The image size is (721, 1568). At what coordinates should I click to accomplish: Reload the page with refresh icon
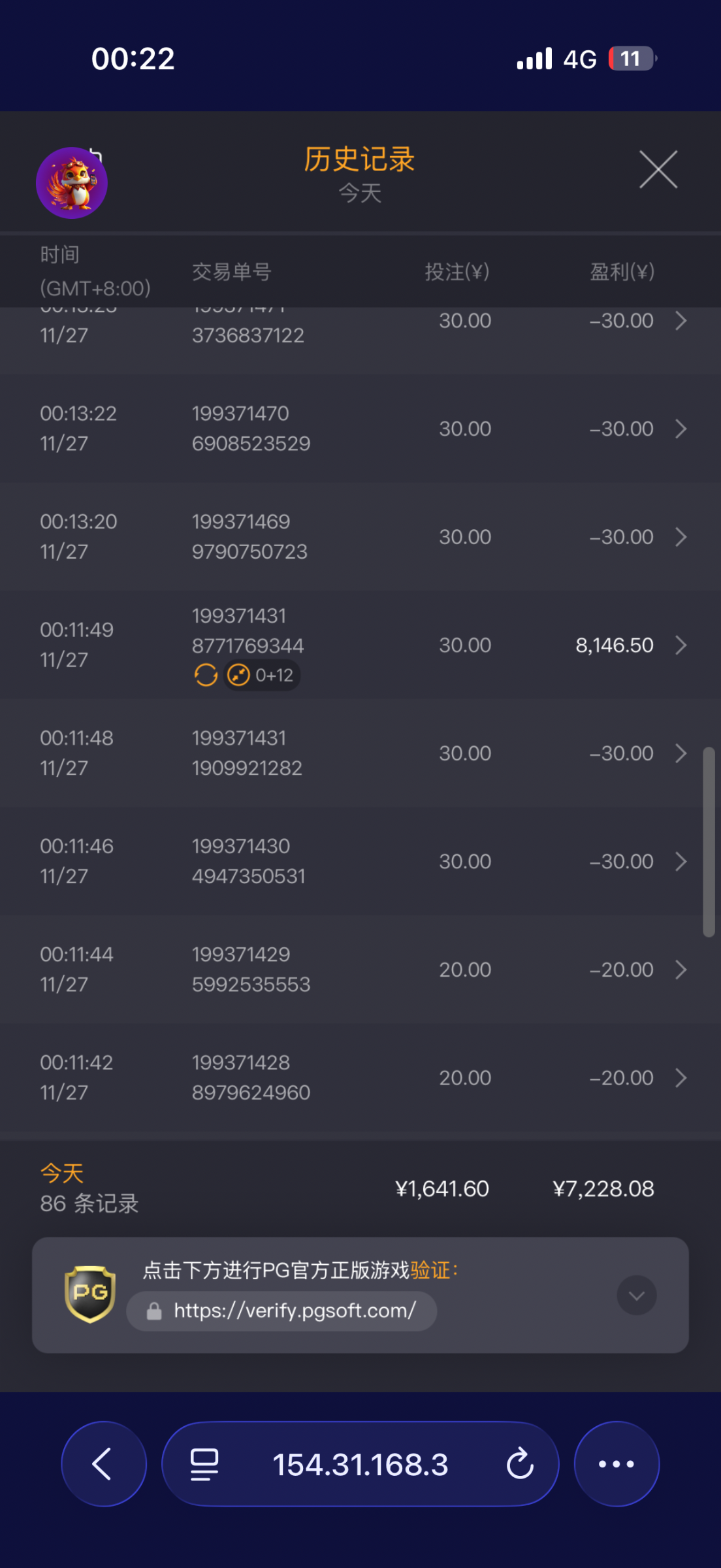click(520, 1463)
